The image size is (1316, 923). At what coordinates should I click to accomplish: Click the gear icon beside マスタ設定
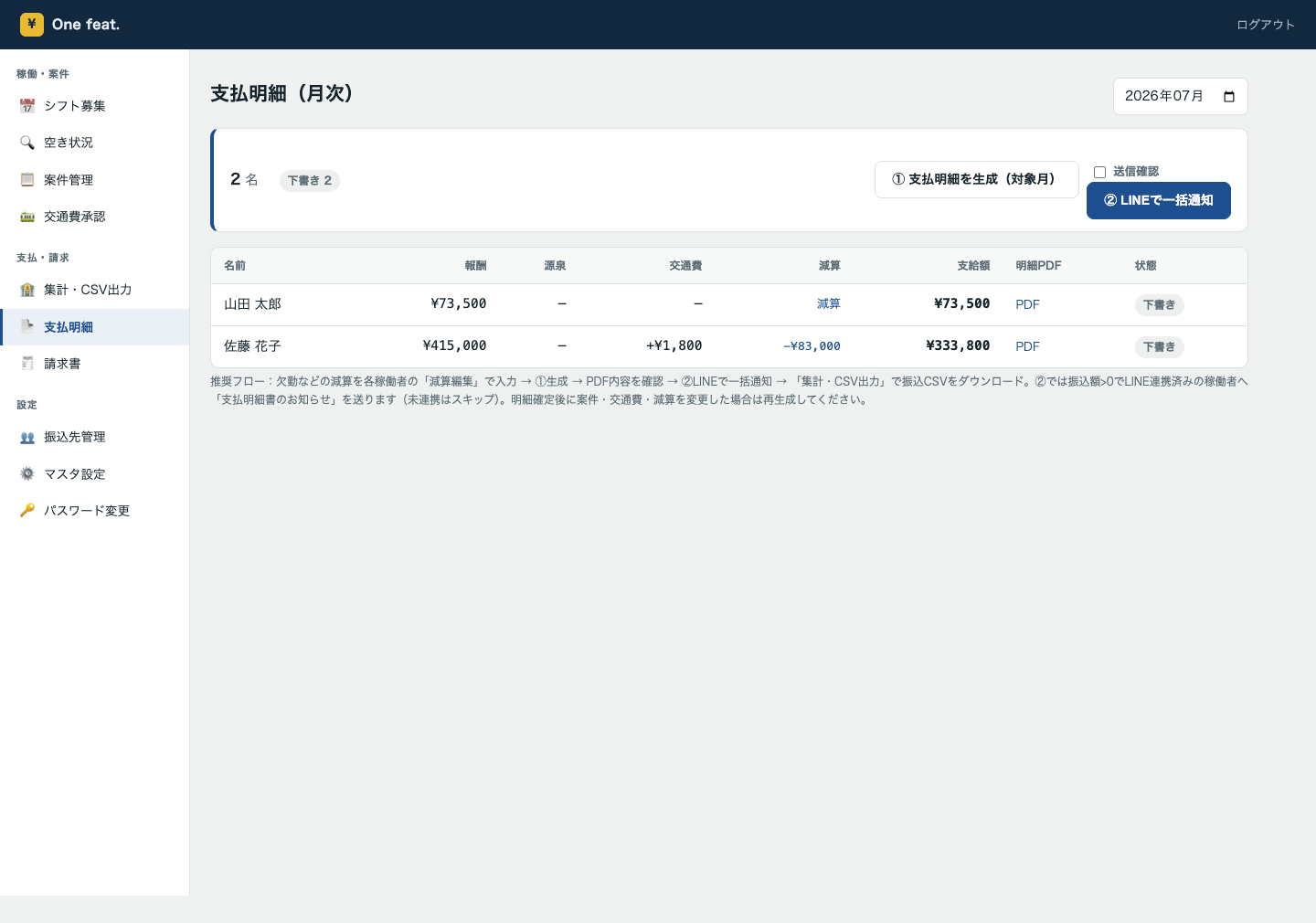27,474
